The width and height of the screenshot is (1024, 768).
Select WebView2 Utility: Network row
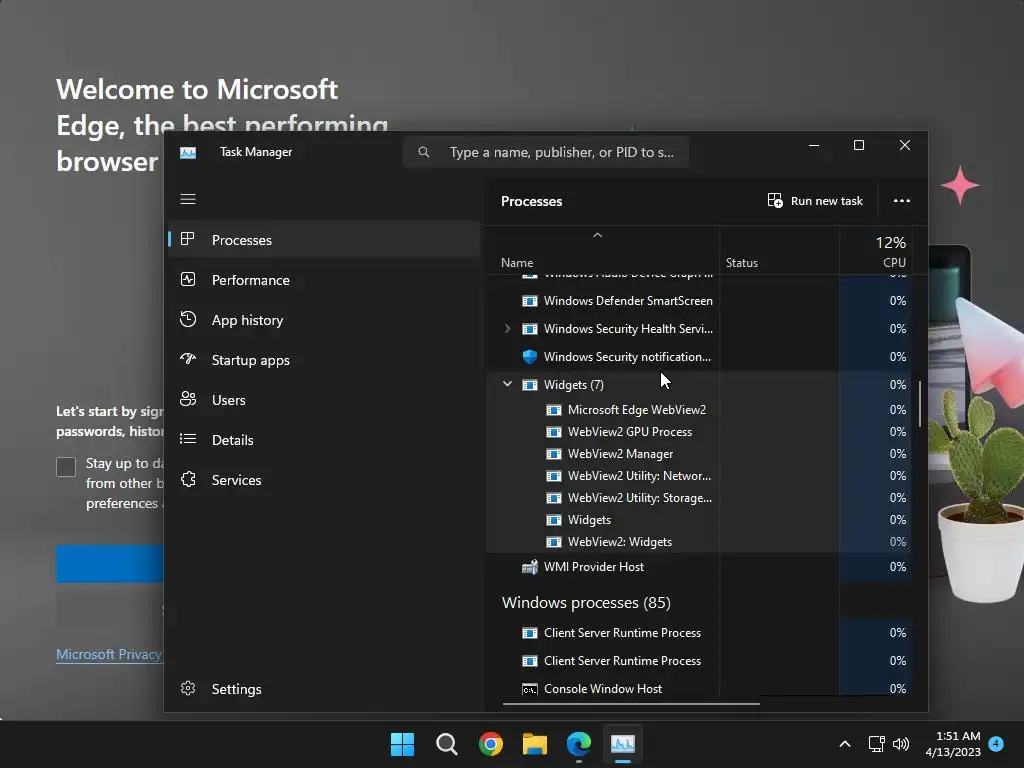pos(699,475)
